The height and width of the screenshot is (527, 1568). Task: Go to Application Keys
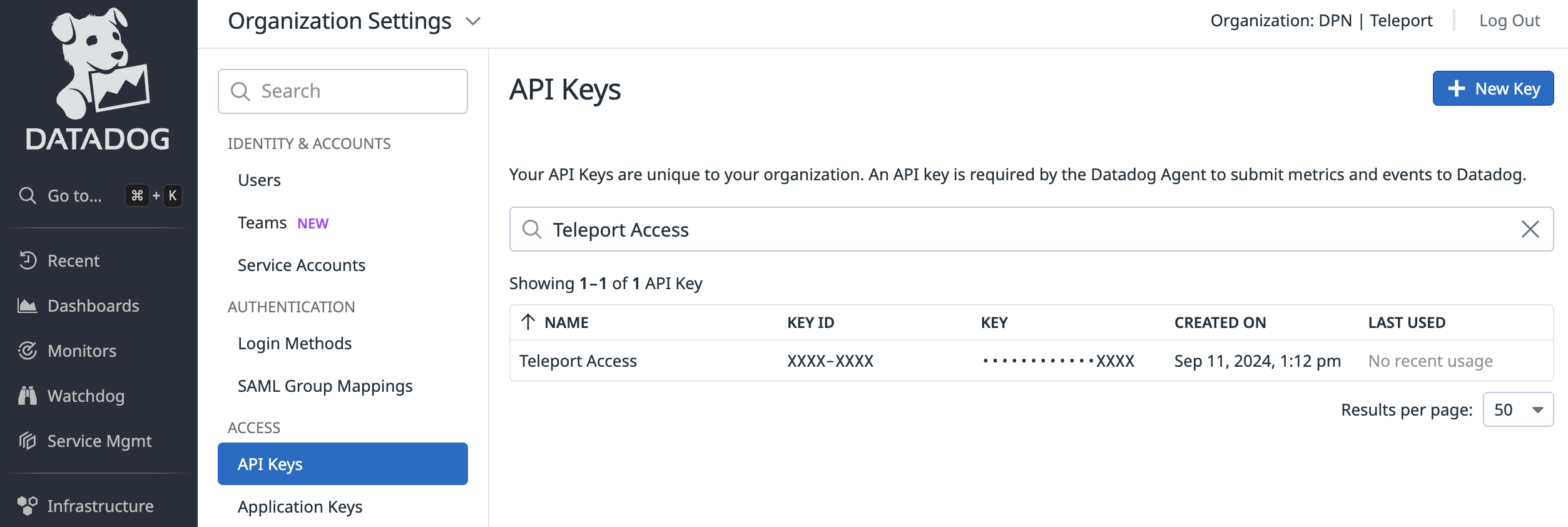click(x=300, y=507)
